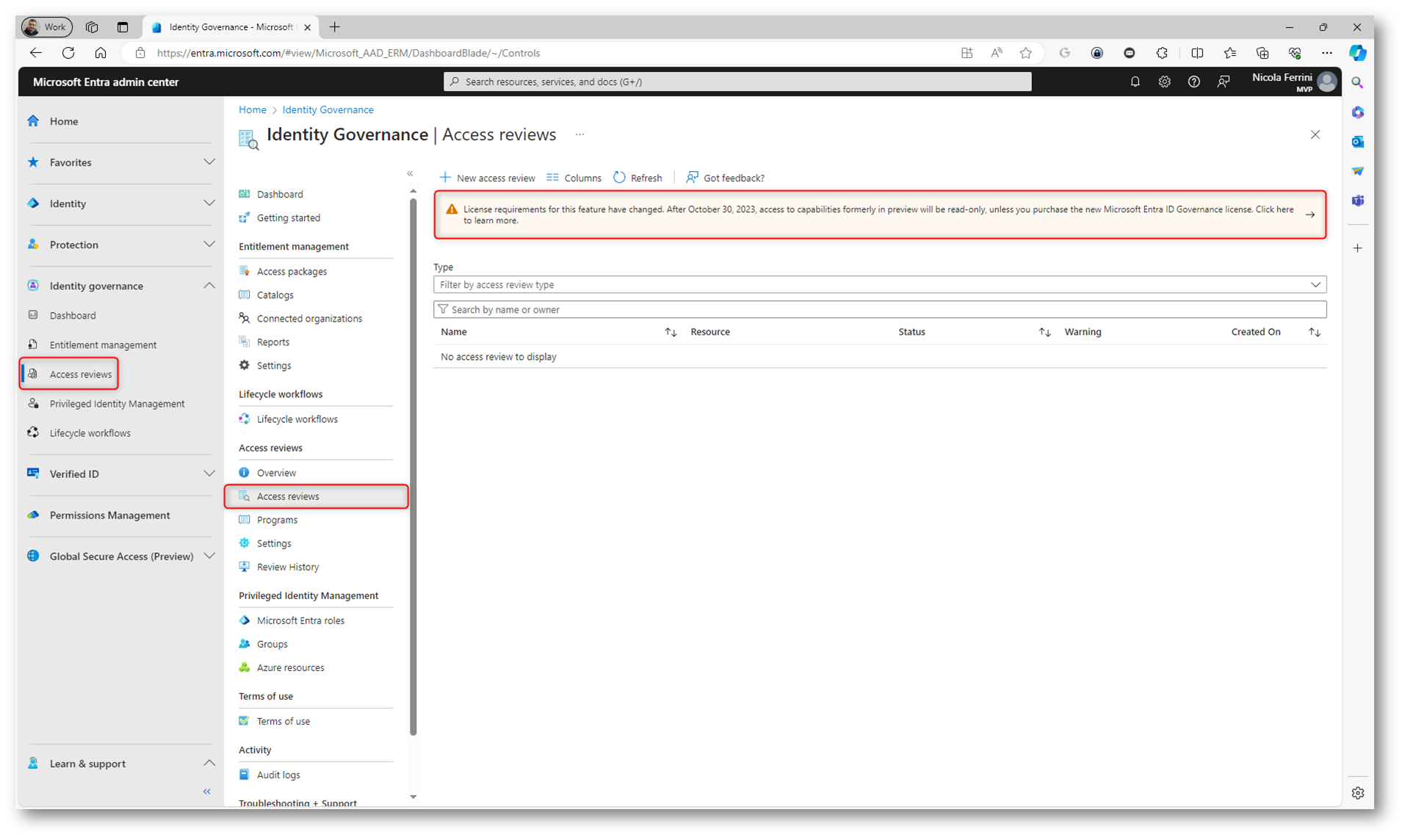Image resolution: width=1405 pixels, height=840 pixels.
Task: Open tab actions menu icon
Action: (123, 27)
